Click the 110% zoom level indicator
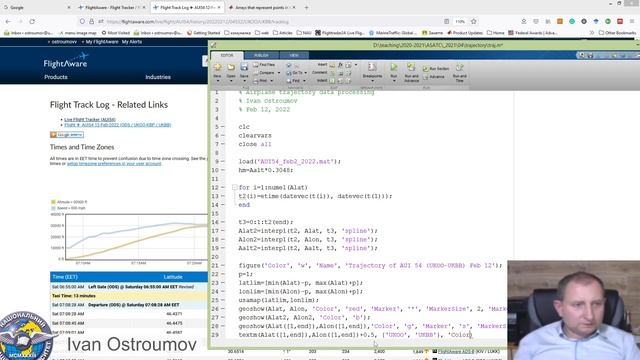This screenshot has width=640, height=360. click(460, 21)
